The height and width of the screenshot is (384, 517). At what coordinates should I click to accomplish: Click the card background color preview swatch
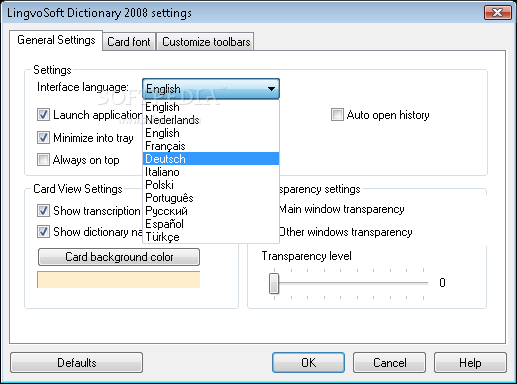click(119, 279)
